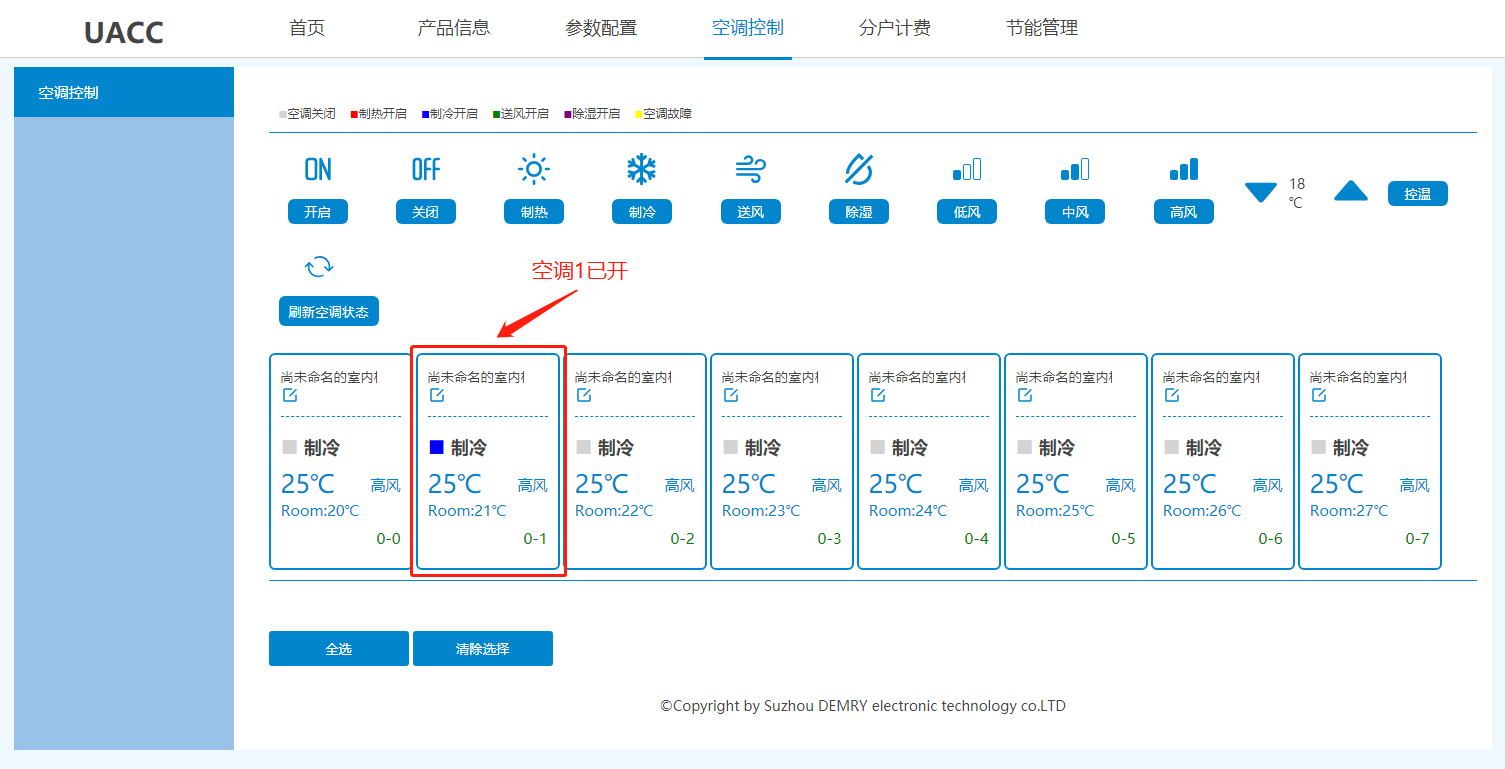Click the blue status square on unit 0-1

click(x=436, y=446)
